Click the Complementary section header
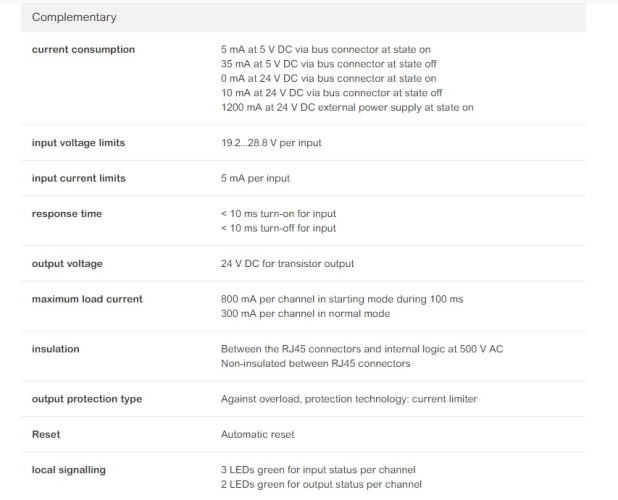This screenshot has width=618, height=500. (74, 17)
